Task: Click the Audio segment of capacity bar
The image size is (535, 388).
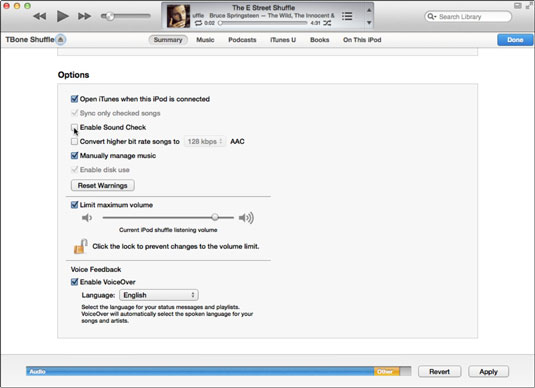Action: 200,371
